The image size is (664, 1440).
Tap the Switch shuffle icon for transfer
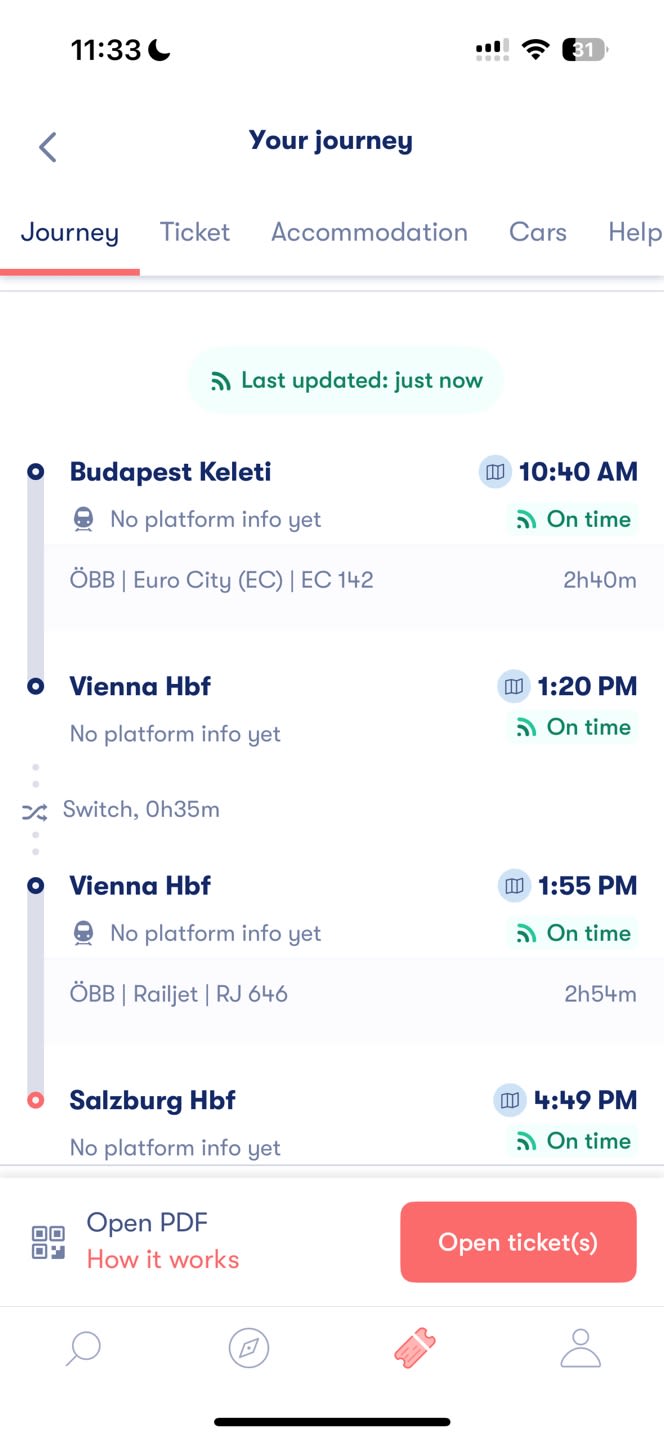click(34, 812)
